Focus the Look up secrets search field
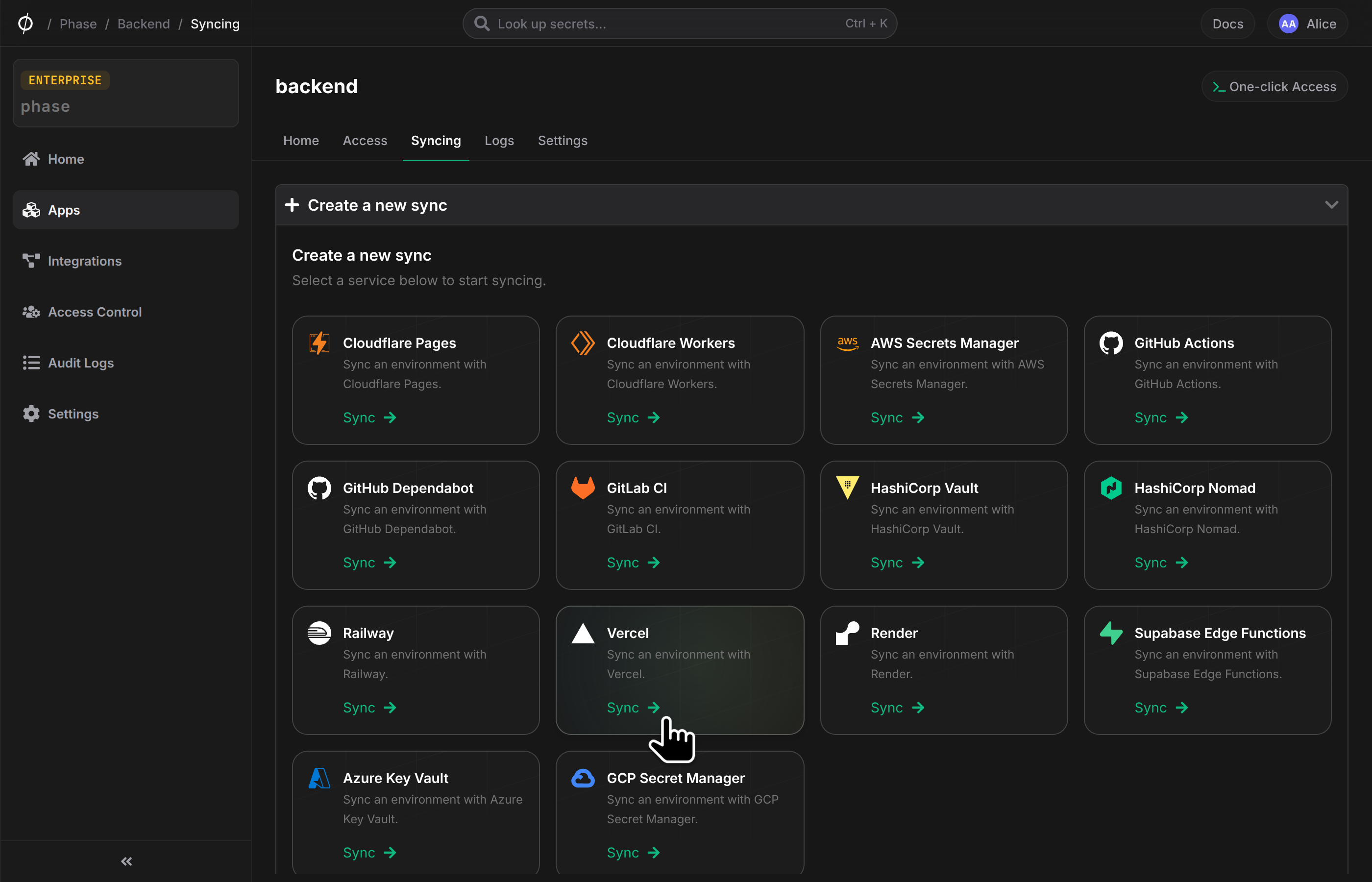This screenshot has width=1372, height=882. click(x=680, y=24)
